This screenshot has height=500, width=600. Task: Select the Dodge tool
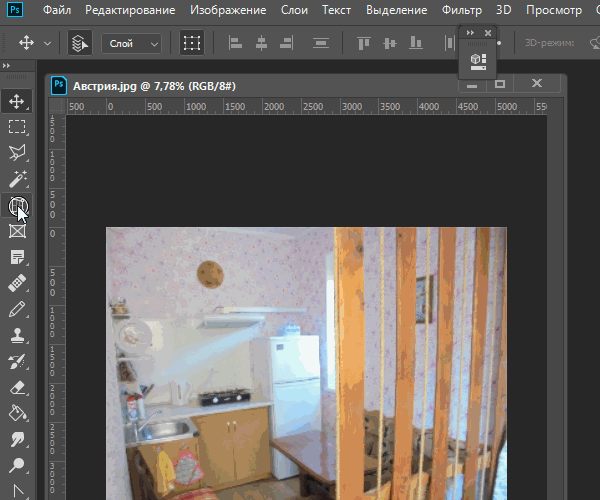(17, 466)
